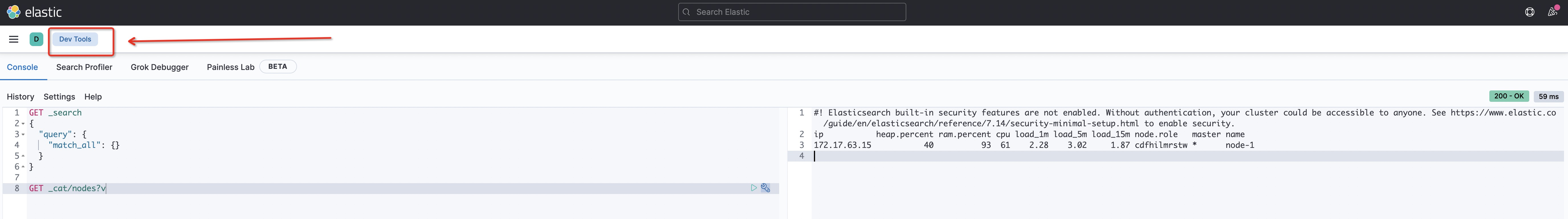Open console Settings
The height and width of the screenshot is (219, 1568).
pos(59,96)
